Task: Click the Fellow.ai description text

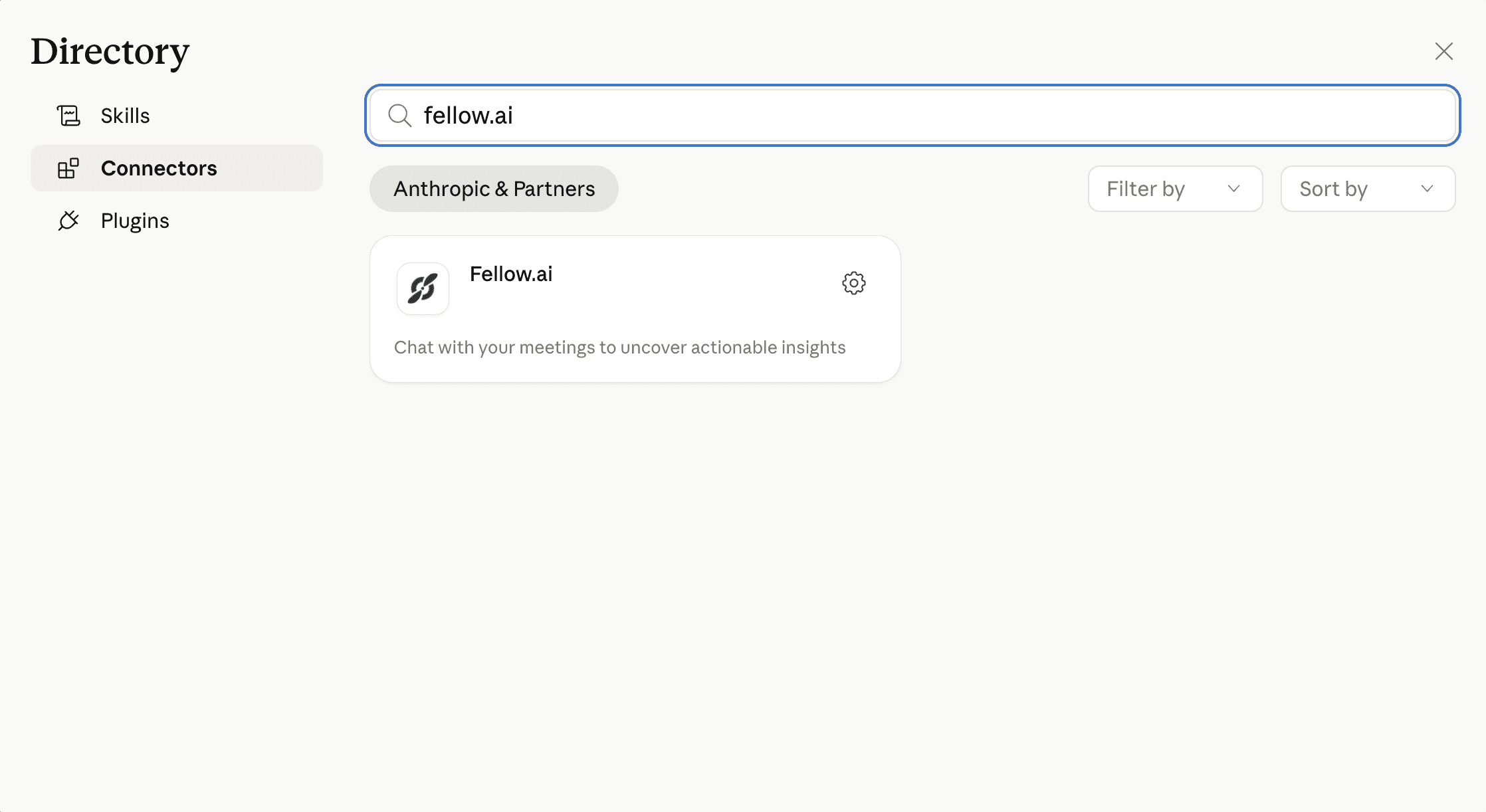Action: coord(619,346)
